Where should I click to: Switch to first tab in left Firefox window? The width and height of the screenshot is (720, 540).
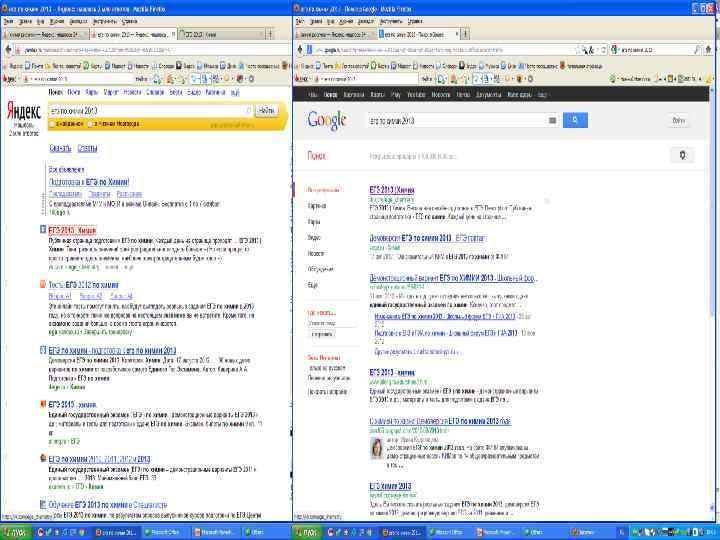point(44,34)
